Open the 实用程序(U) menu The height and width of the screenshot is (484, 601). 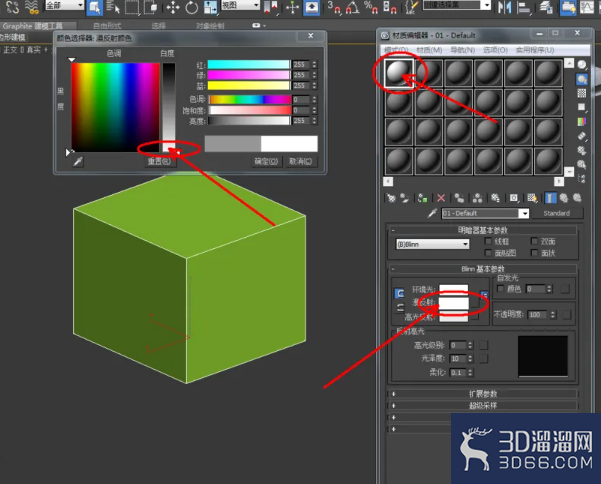coord(535,50)
